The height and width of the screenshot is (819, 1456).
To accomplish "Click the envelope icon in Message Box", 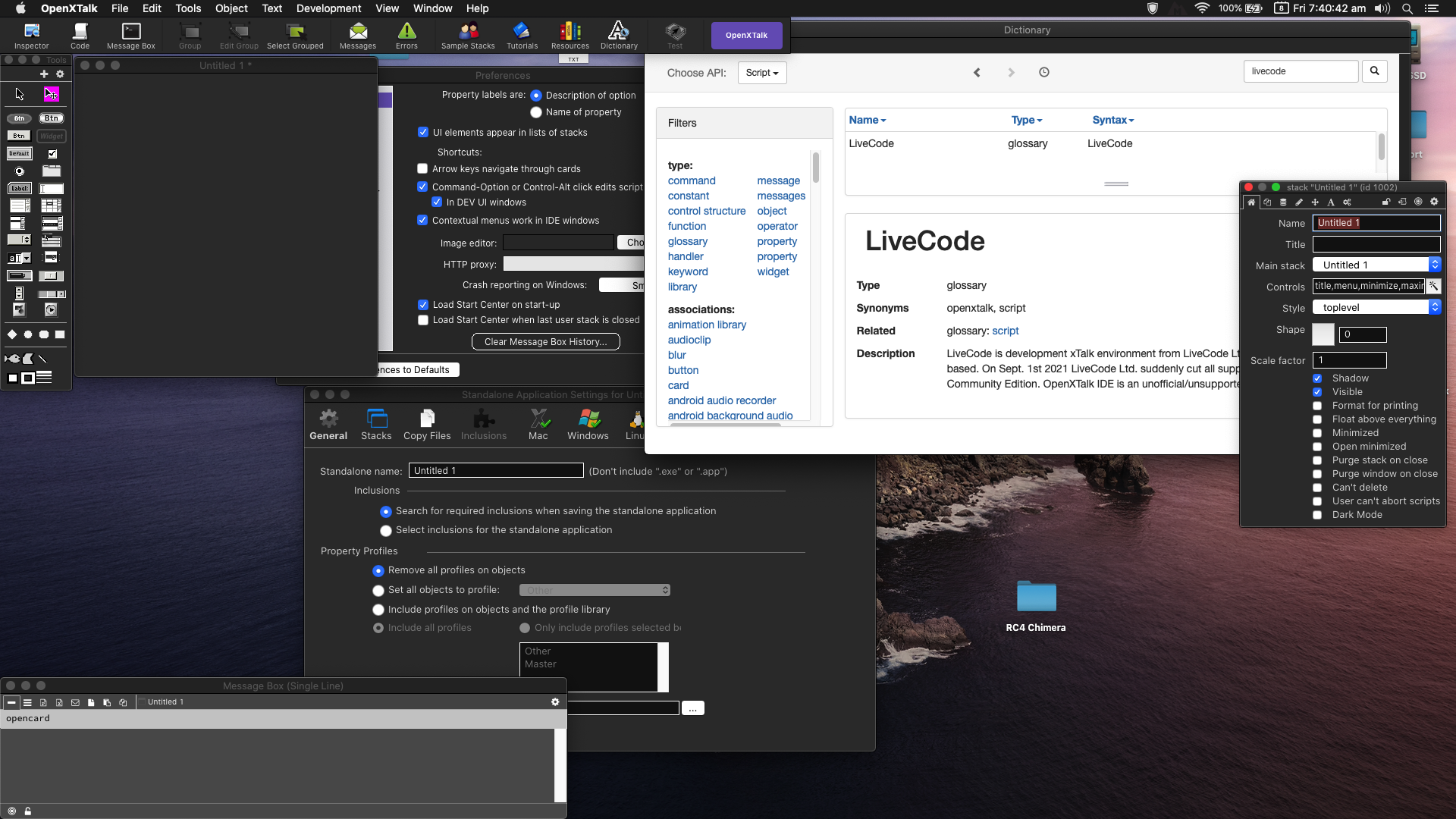I will pos(75,703).
